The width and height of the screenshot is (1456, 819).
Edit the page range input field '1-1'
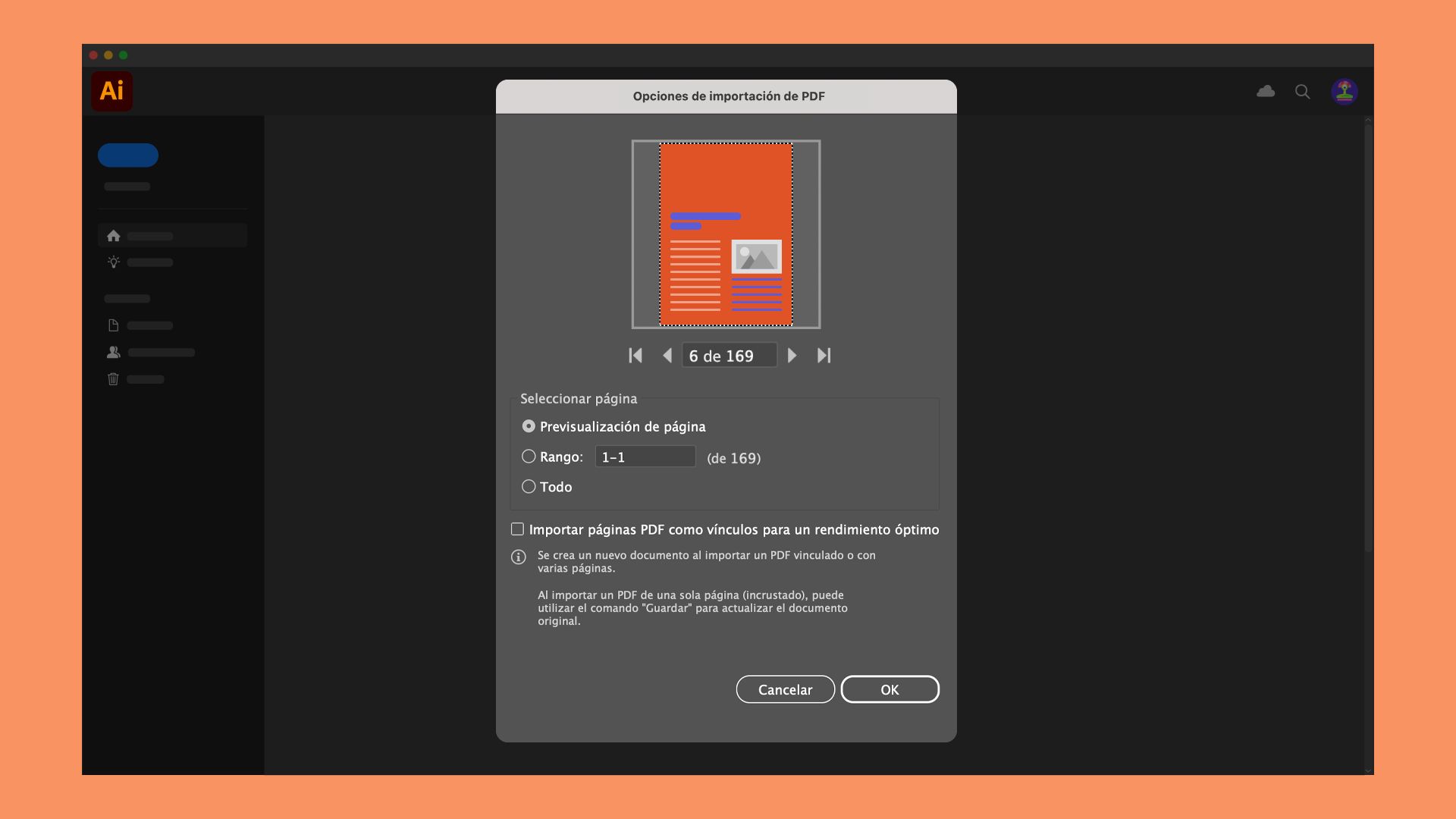tap(644, 456)
